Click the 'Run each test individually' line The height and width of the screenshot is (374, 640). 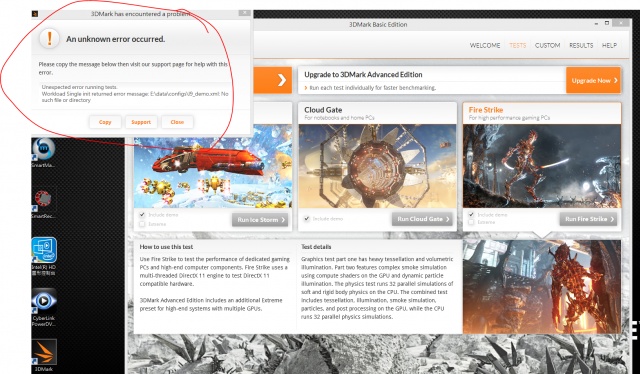(373, 88)
